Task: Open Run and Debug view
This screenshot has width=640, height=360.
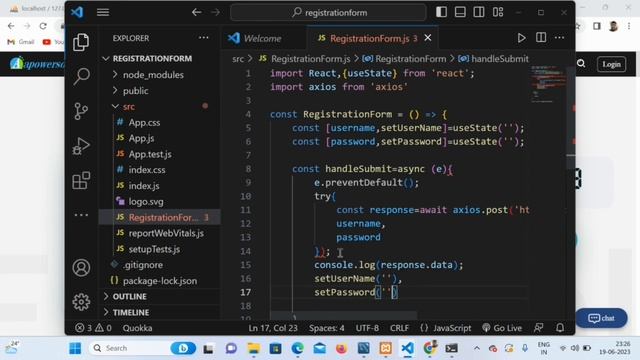Action: tap(81, 146)
